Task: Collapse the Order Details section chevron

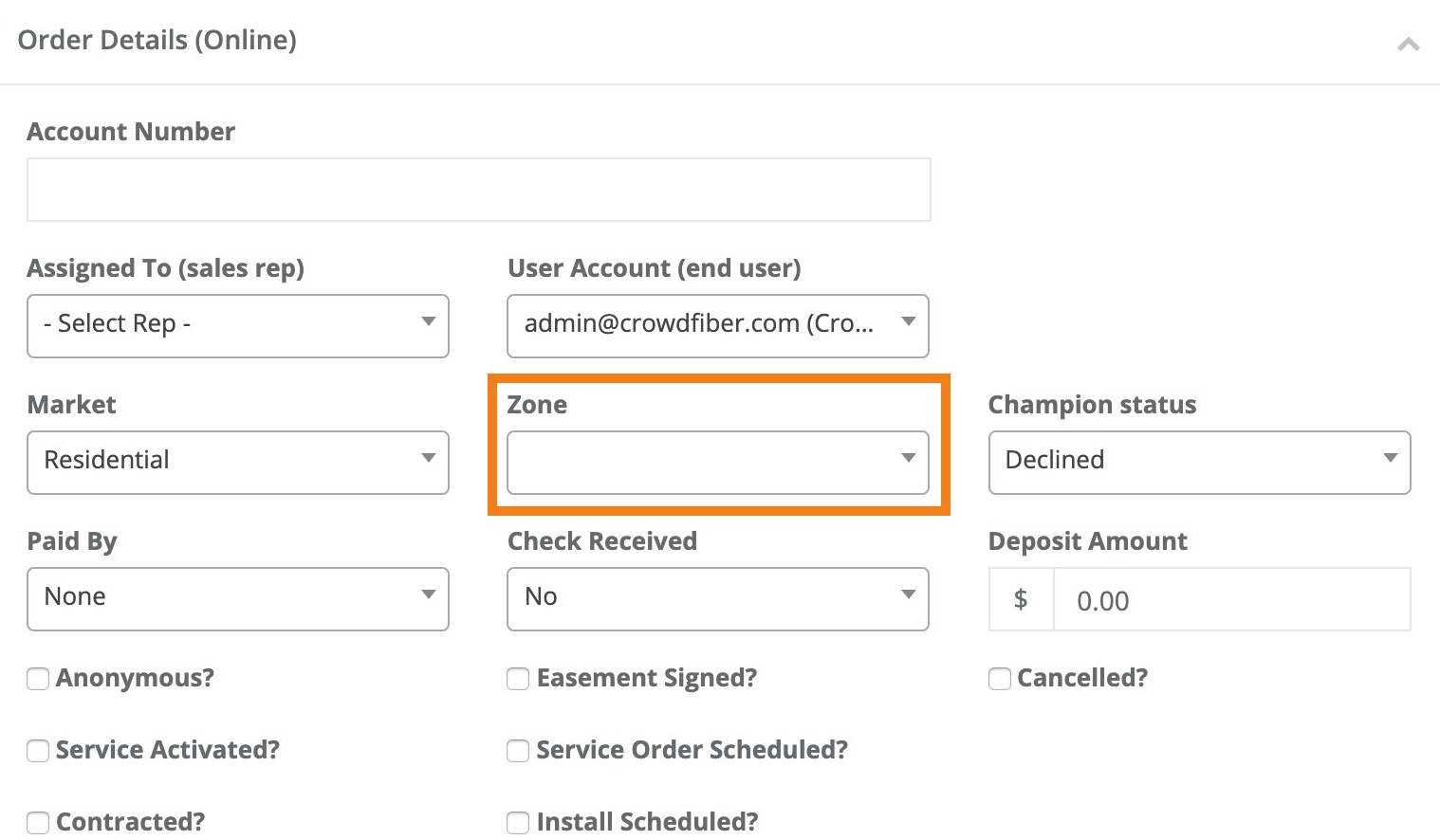Action: click(x=1408, y=44)
